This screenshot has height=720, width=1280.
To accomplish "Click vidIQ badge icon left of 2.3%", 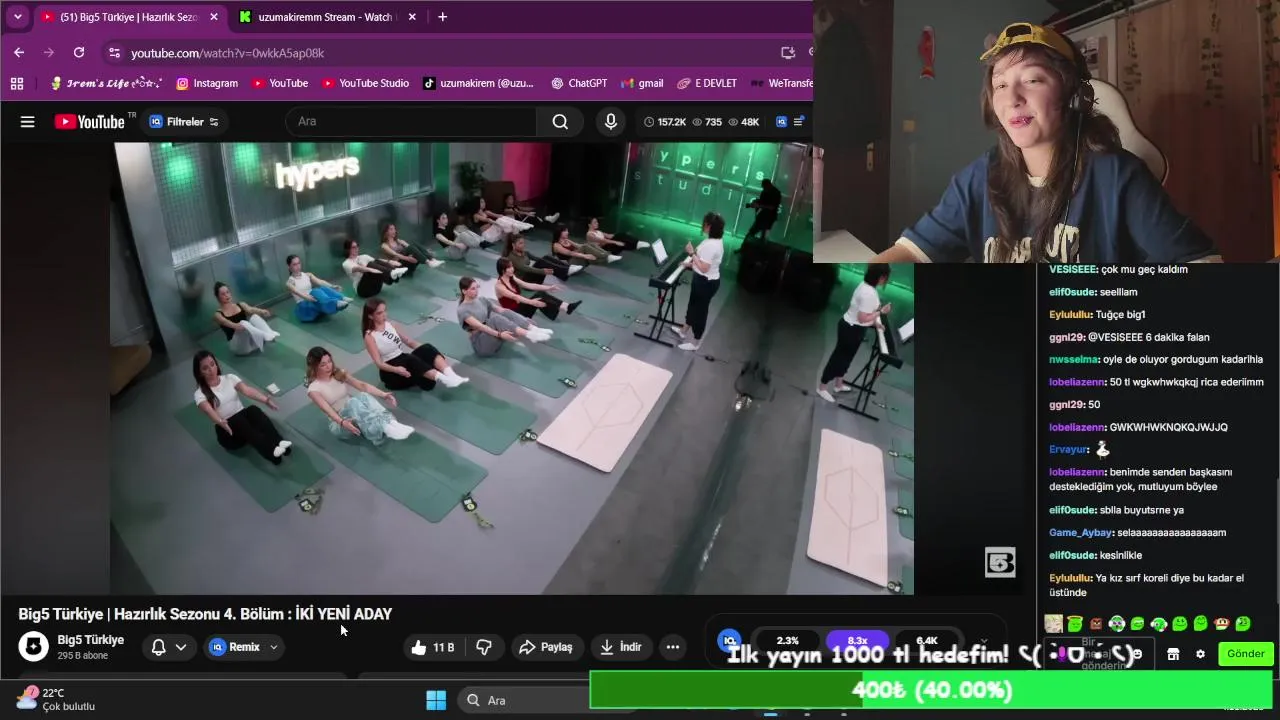I will pos(730,640).
